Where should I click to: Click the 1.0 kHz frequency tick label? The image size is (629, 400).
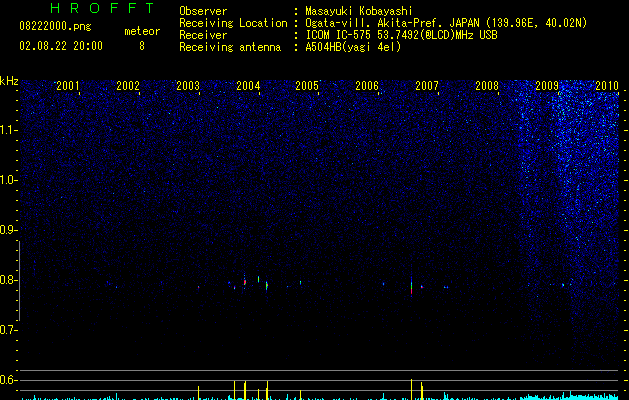click(8, 180)
